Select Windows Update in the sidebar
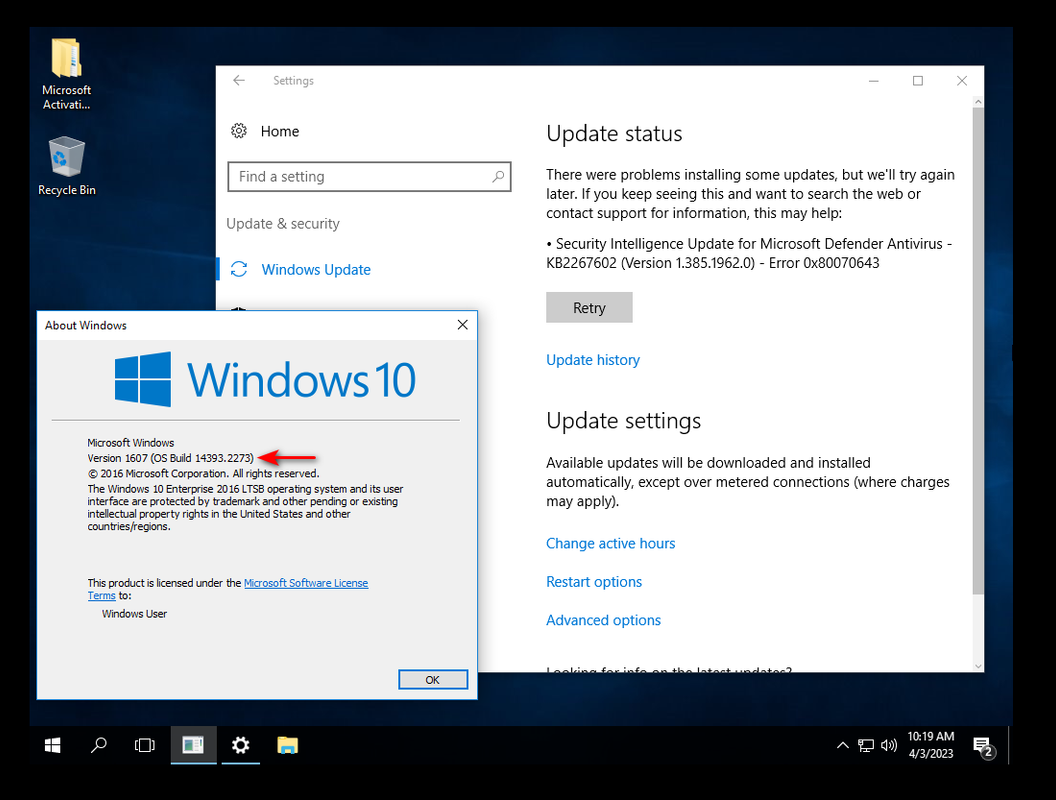This screenshot has width=1056, height=800. tap(316, 269)
